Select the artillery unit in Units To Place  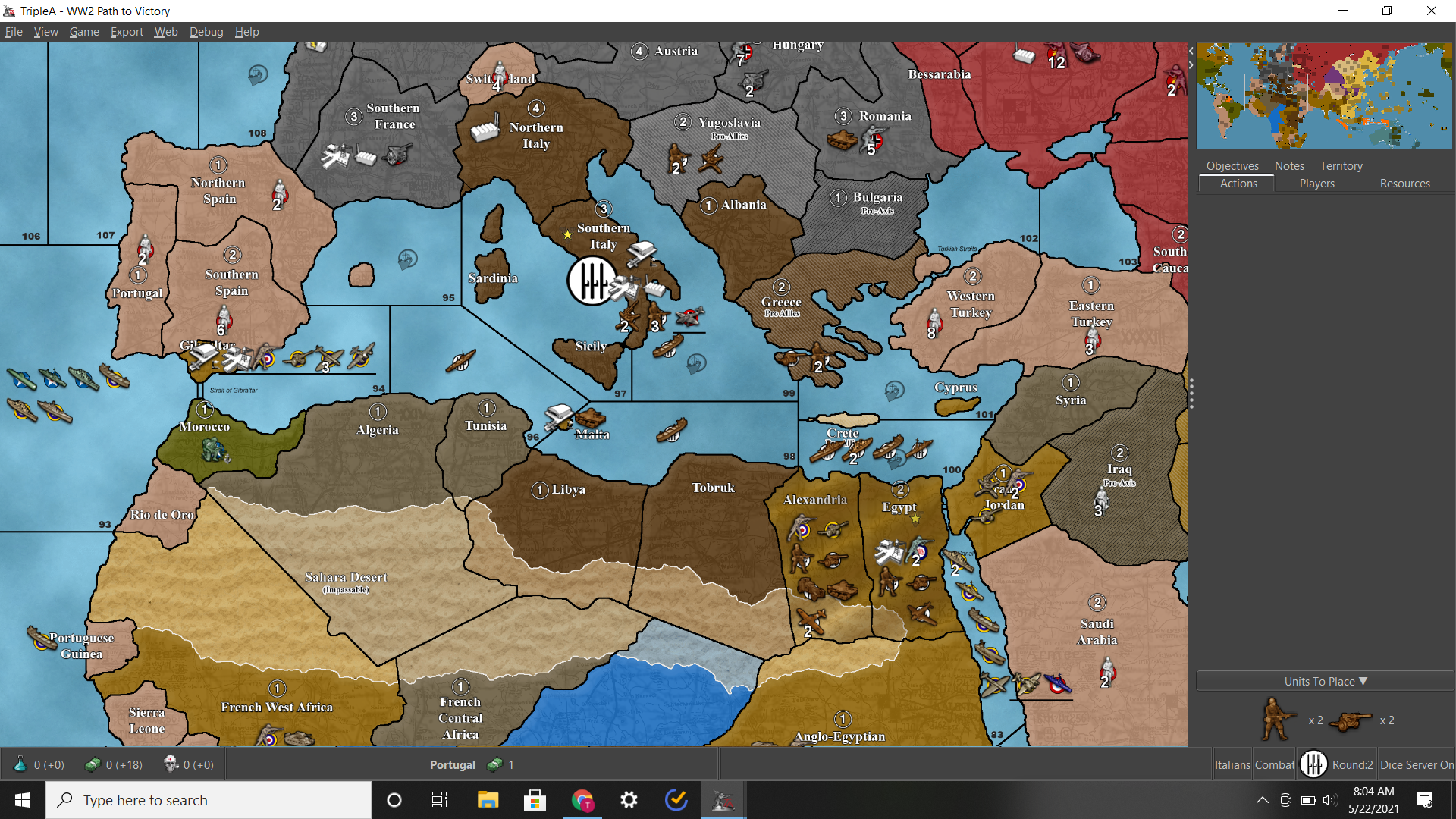1351,720
